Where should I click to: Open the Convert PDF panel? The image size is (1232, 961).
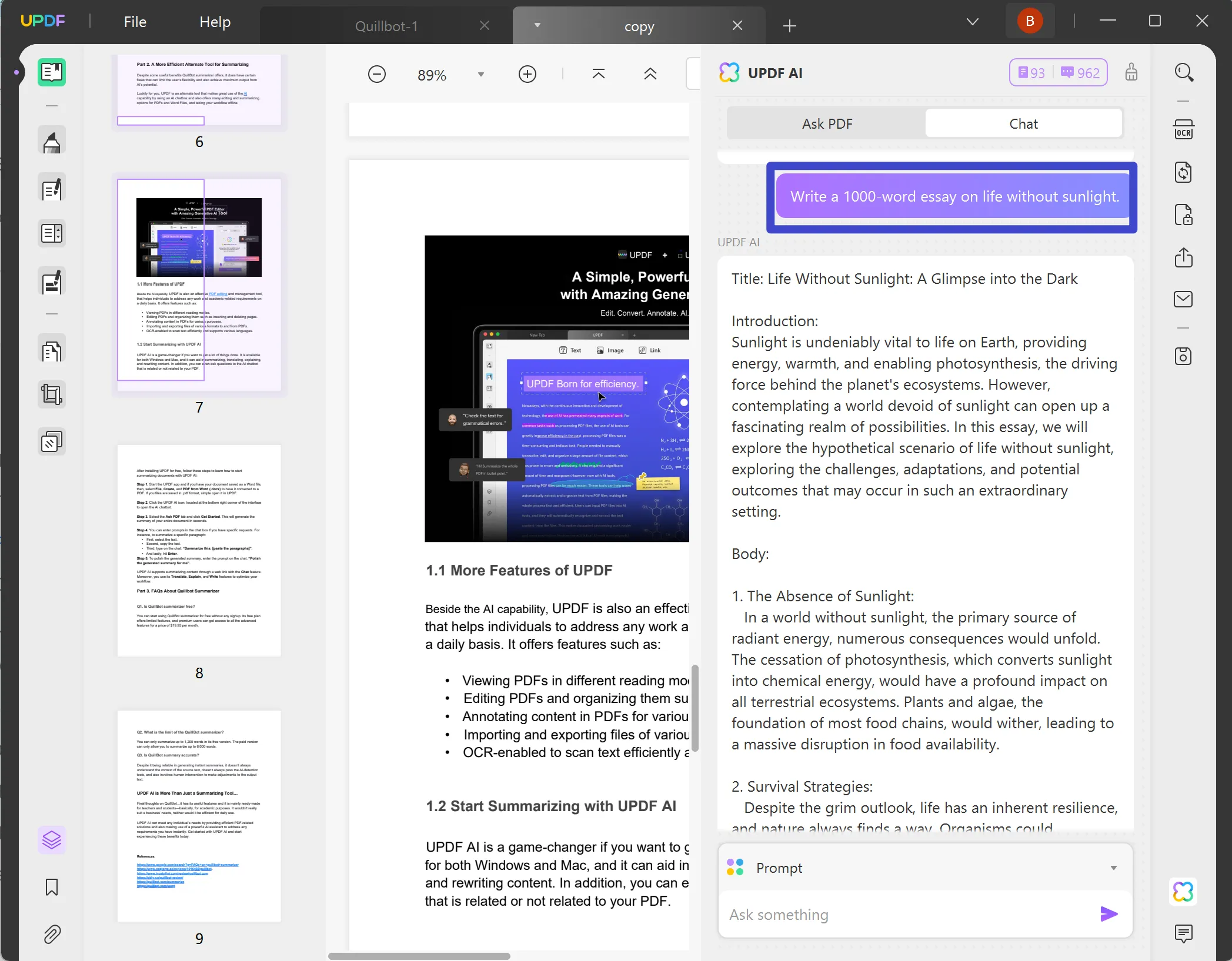coord(1184,172)
